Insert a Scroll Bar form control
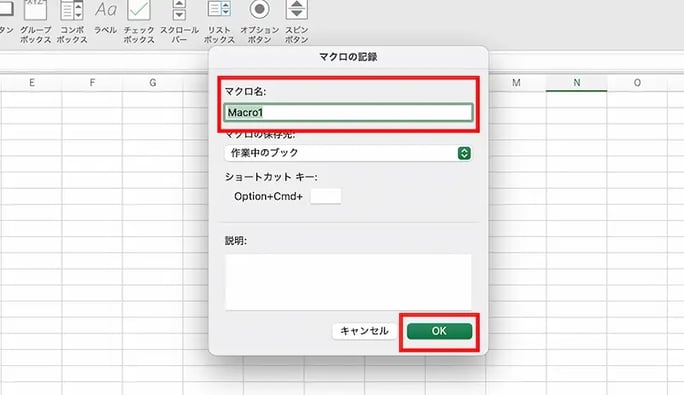The height and width of the screenshot is (395, 684). (179, 22)
